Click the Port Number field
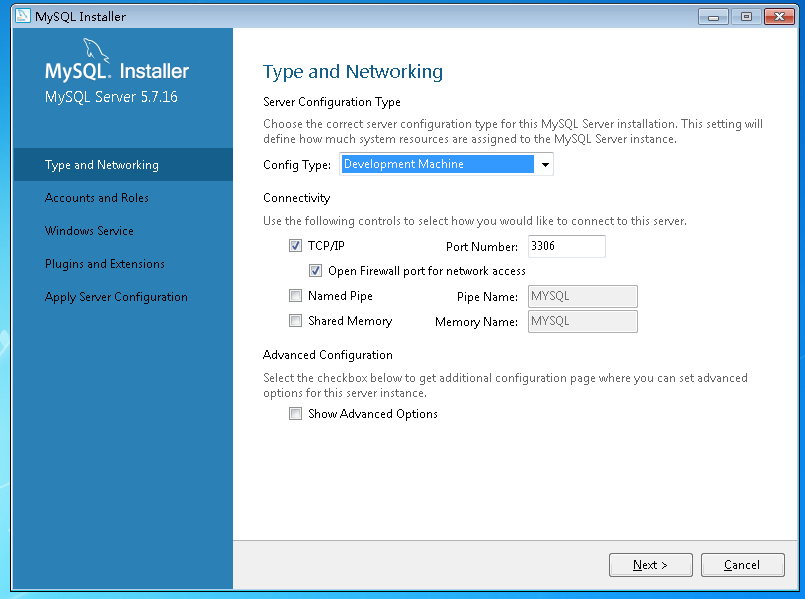805x599 pixels. (567, 246)
